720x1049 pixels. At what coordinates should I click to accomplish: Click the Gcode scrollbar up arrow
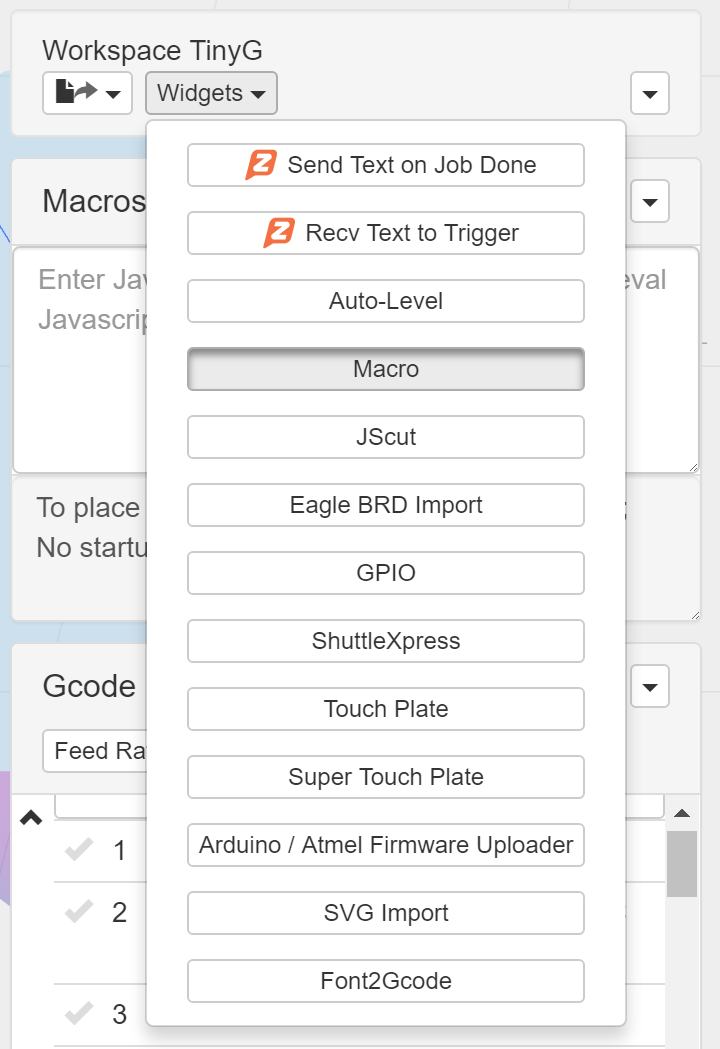click(x=682, y=814)
